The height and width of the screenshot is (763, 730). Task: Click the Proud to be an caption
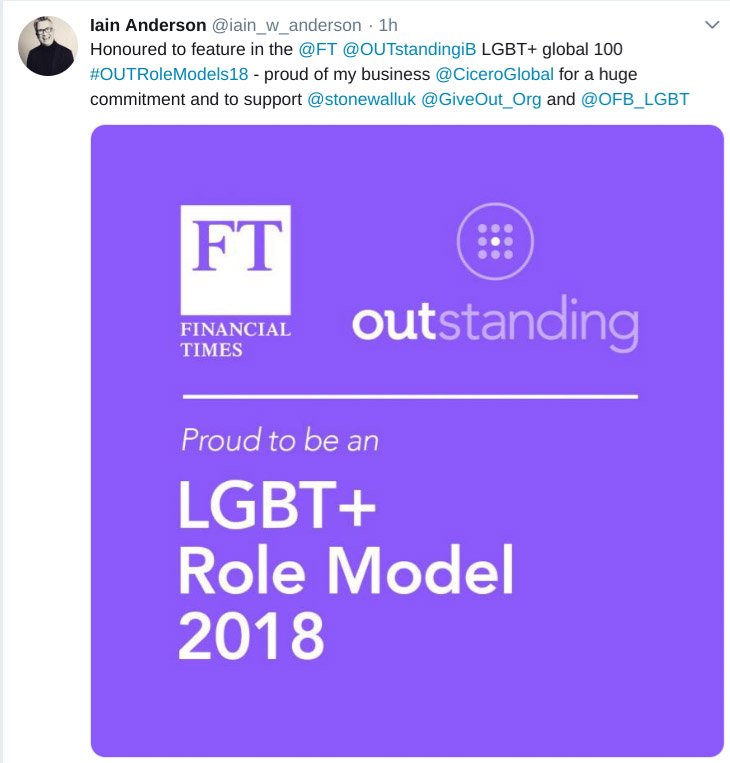point(279,439)
